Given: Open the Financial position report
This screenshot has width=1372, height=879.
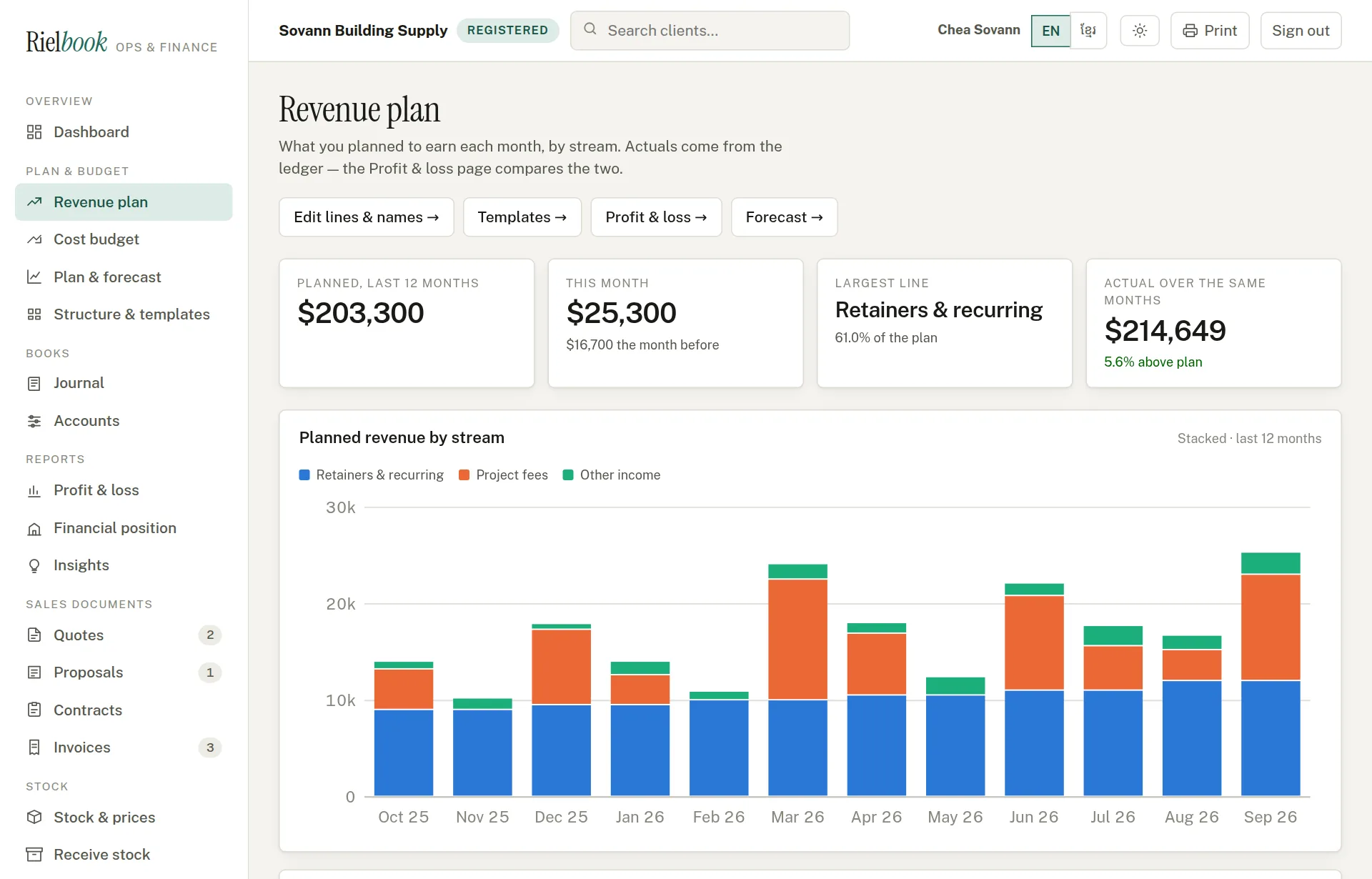Looking at the screenshot, I should [124, 528].
